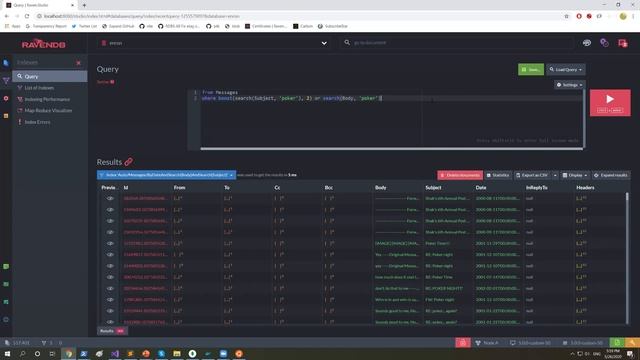Click the Expand results button
The height and width of the screenshot is (360, 640).
coord(611,175)
